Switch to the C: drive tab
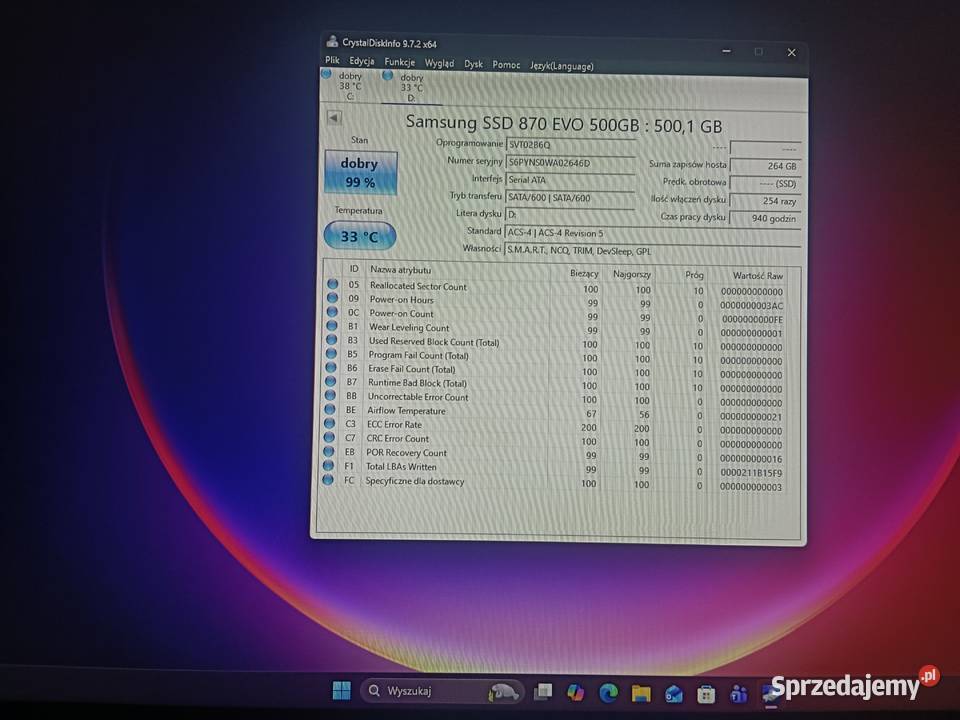Viewport: 960px width, 720px height. [350, 84]
